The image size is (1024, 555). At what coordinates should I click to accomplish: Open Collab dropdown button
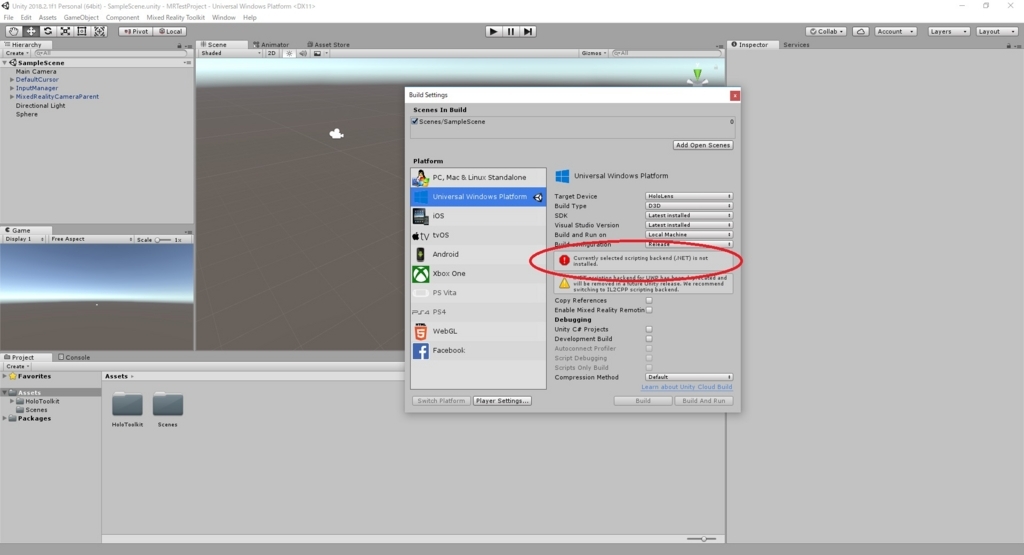click(x=826, y=31)
